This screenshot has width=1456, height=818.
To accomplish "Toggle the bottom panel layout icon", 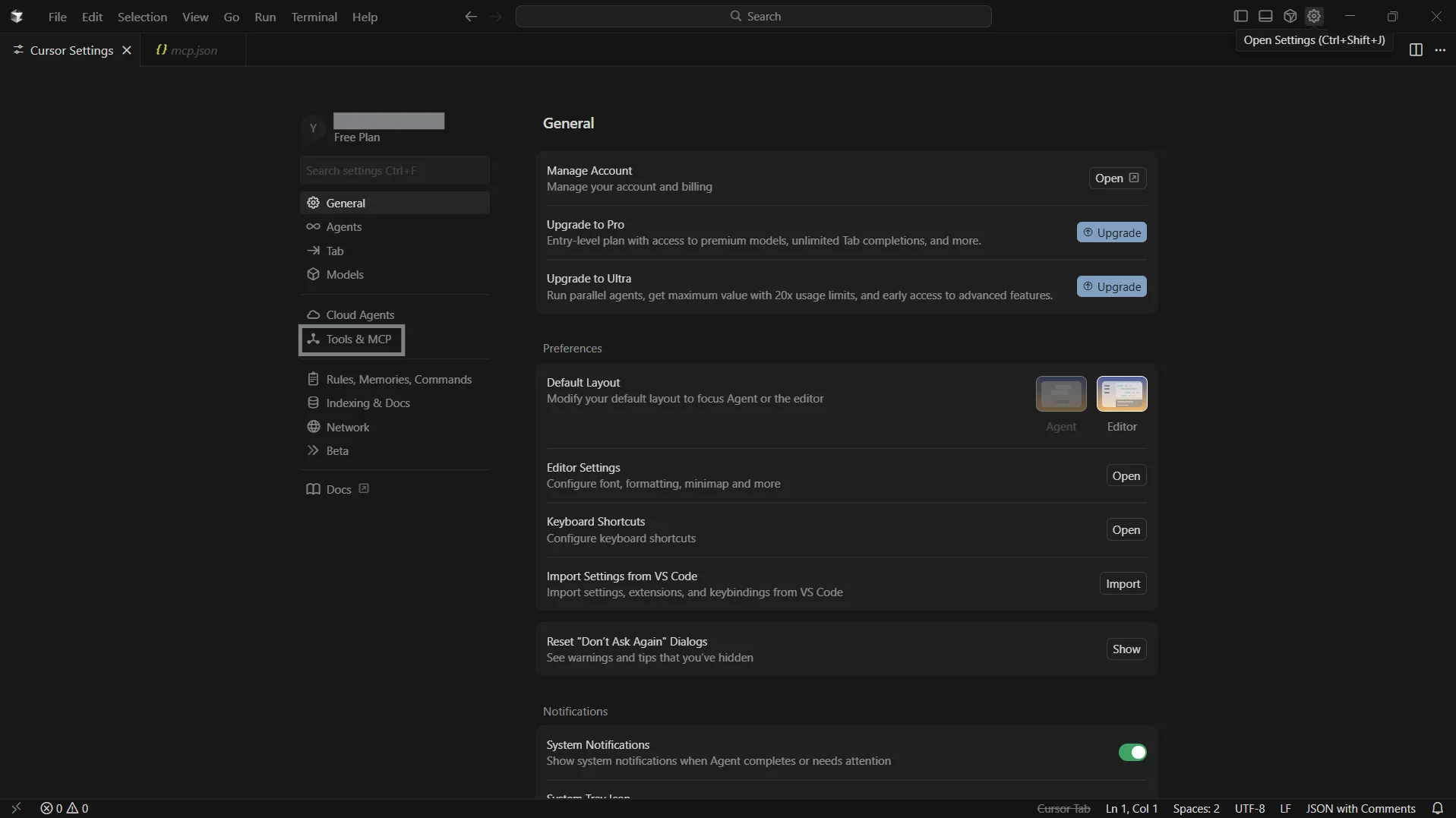I will click(1265, 16).
